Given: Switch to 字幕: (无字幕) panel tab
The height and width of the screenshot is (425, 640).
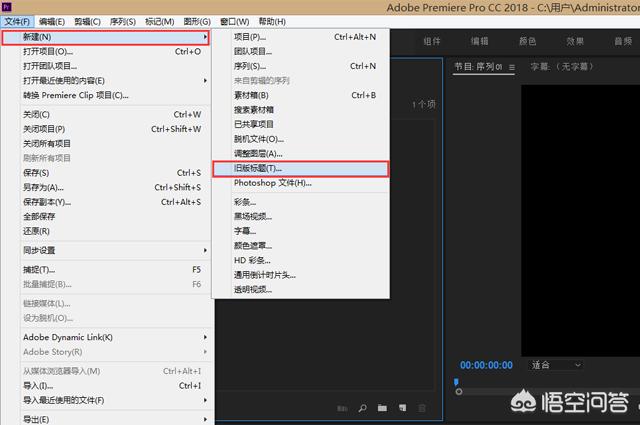Looking at the screenshot, I should click(x=562, y=67).
